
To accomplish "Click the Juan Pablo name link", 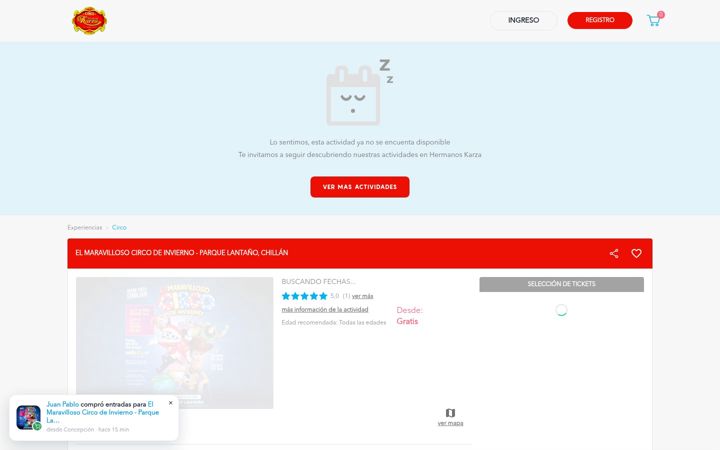I will [x=62, y=405].
